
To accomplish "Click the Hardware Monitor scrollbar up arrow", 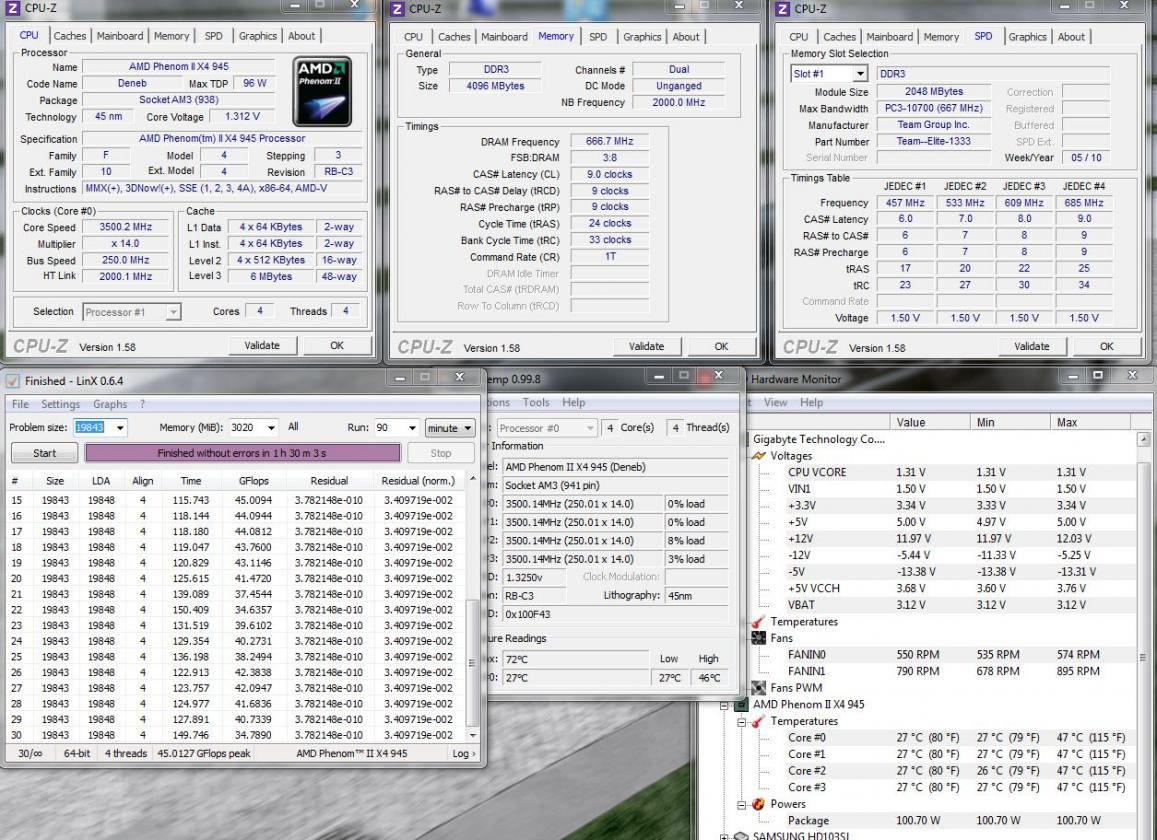I will [x=1144, y=439].
